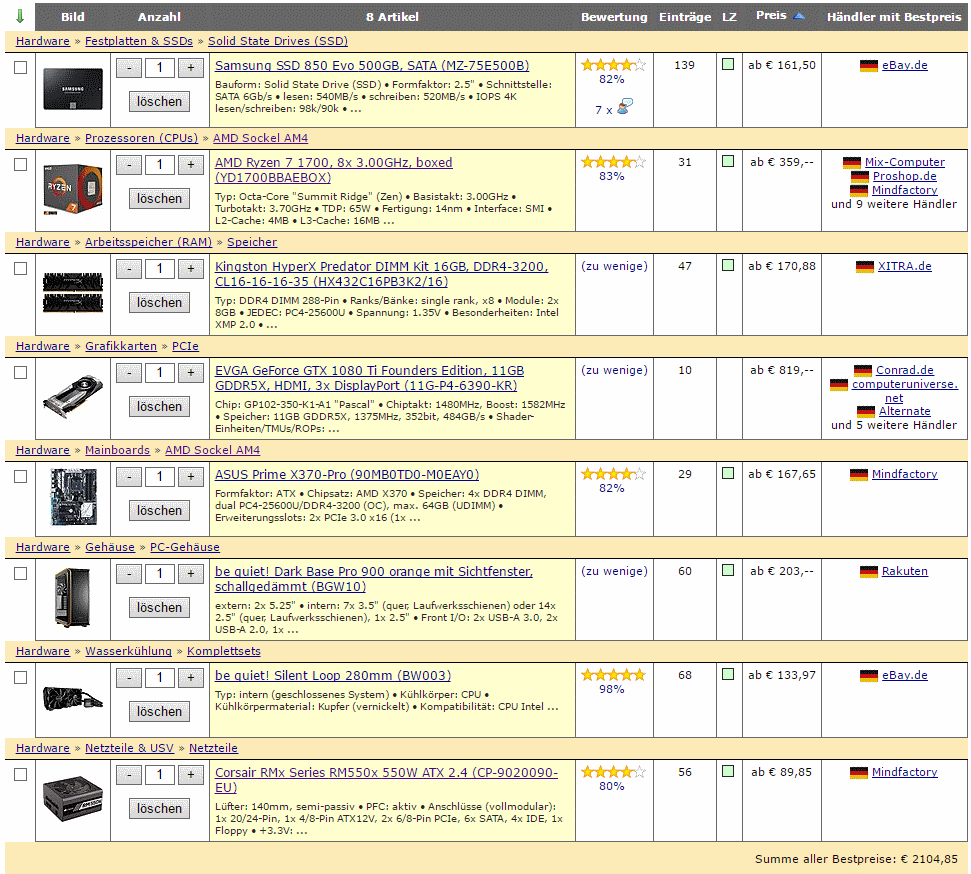
Task: Click the star rating of AMD Ryzen 7 1700
Action: (613, 162)
